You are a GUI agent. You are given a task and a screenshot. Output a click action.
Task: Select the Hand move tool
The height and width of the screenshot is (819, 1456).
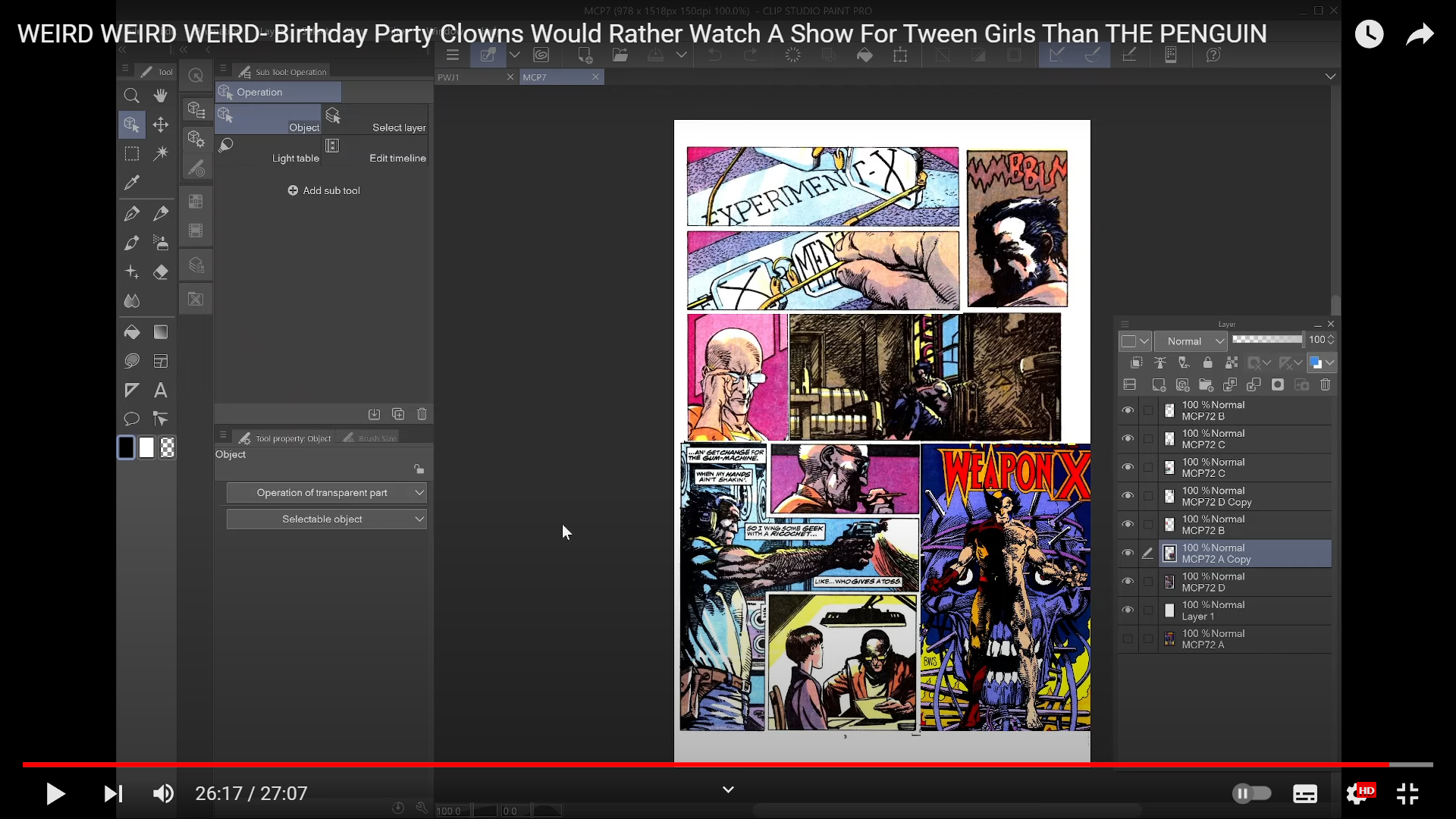pyautogui.click(x=160, y=96)
